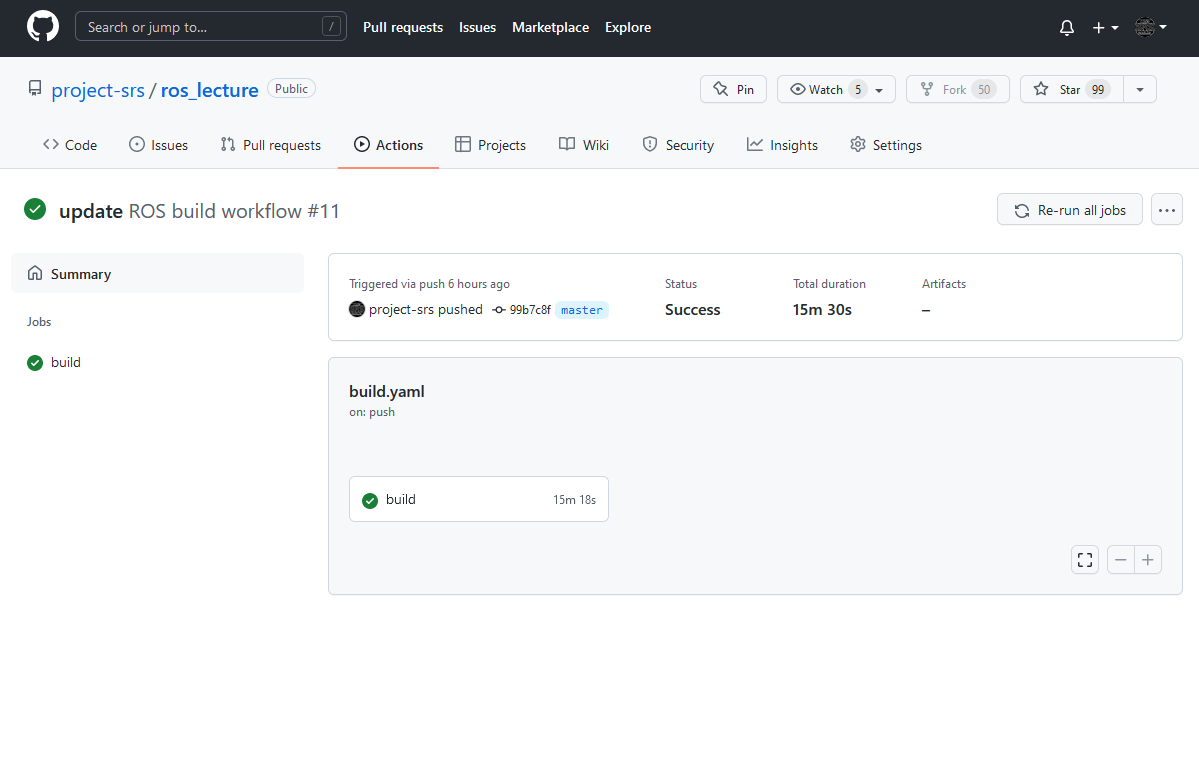Go to Explore

(628, 27)
